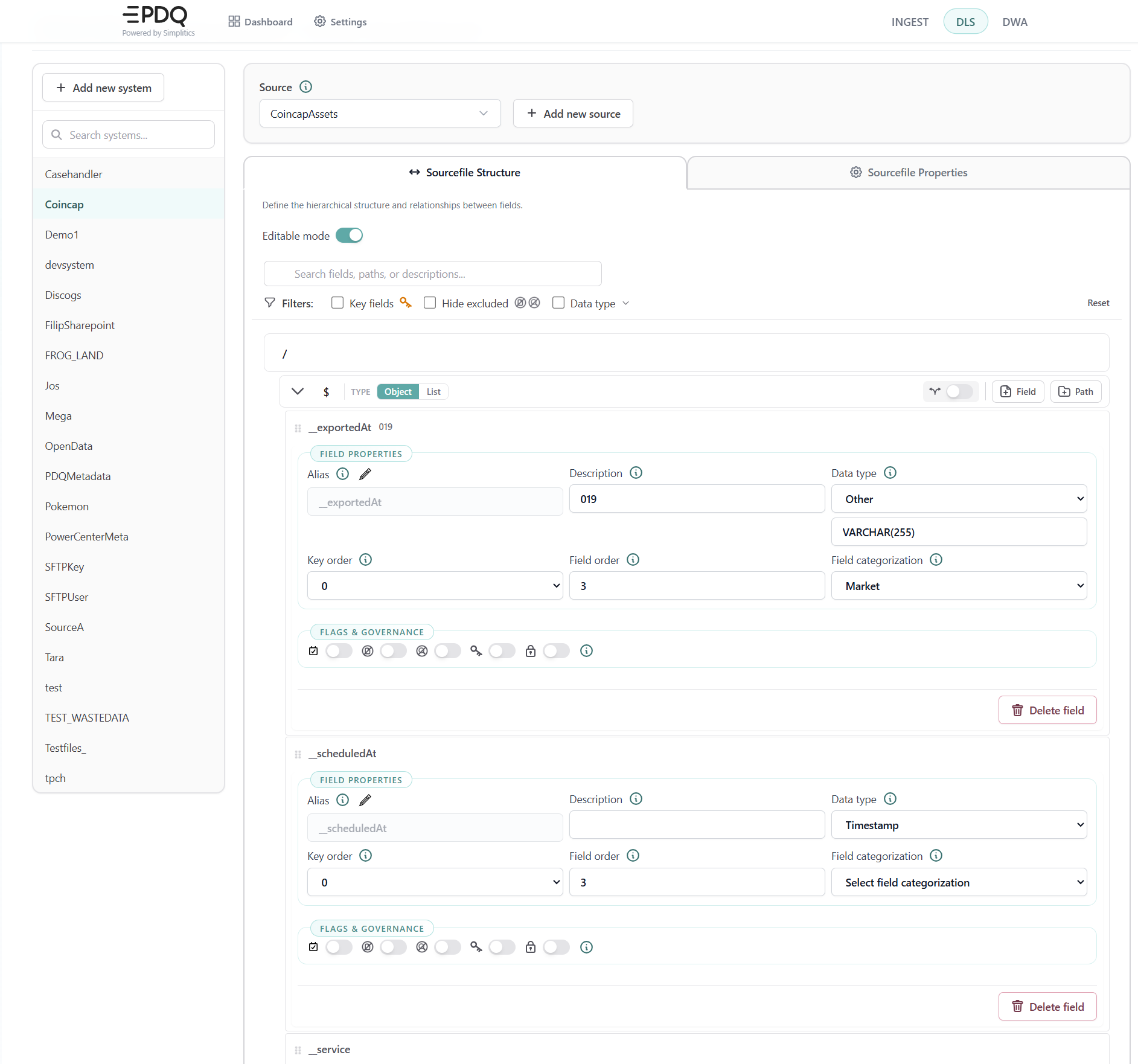Open _scheduledAt Data type dropdown showing Timestamp
The height and width of the screenshot is (1064, 1138).
click(x=959, y=825)
